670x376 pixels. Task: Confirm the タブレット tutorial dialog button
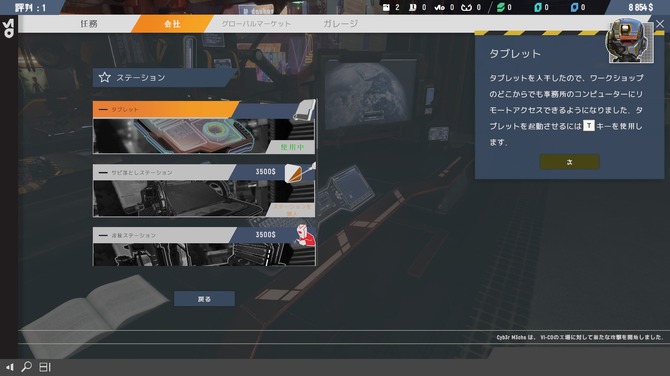click(569, 162)
